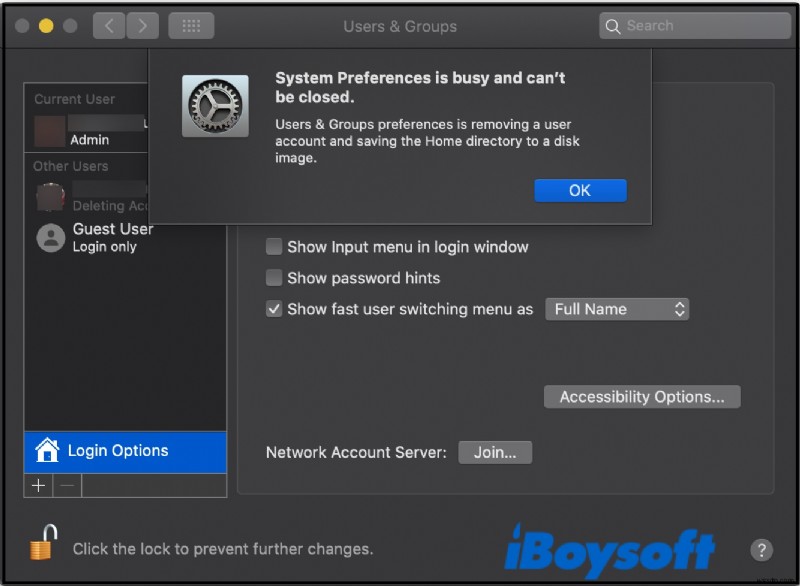Click OK to dismiss the busy alert

580,190
